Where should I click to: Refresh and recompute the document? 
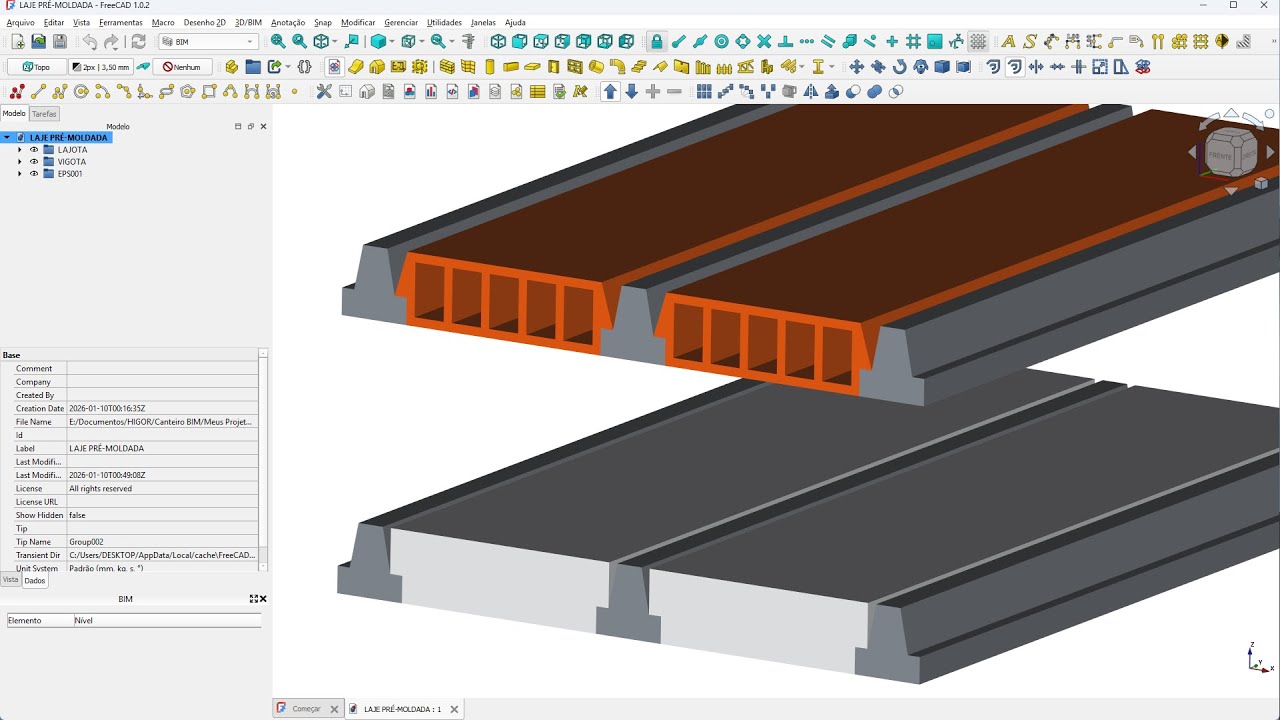(138, 42)
